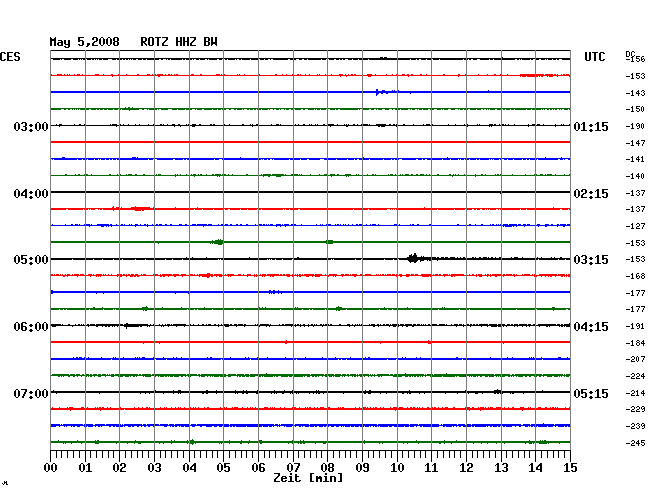Click the DC offset value "-143"
The image size is (650, 494).
(x=635, y=93)
